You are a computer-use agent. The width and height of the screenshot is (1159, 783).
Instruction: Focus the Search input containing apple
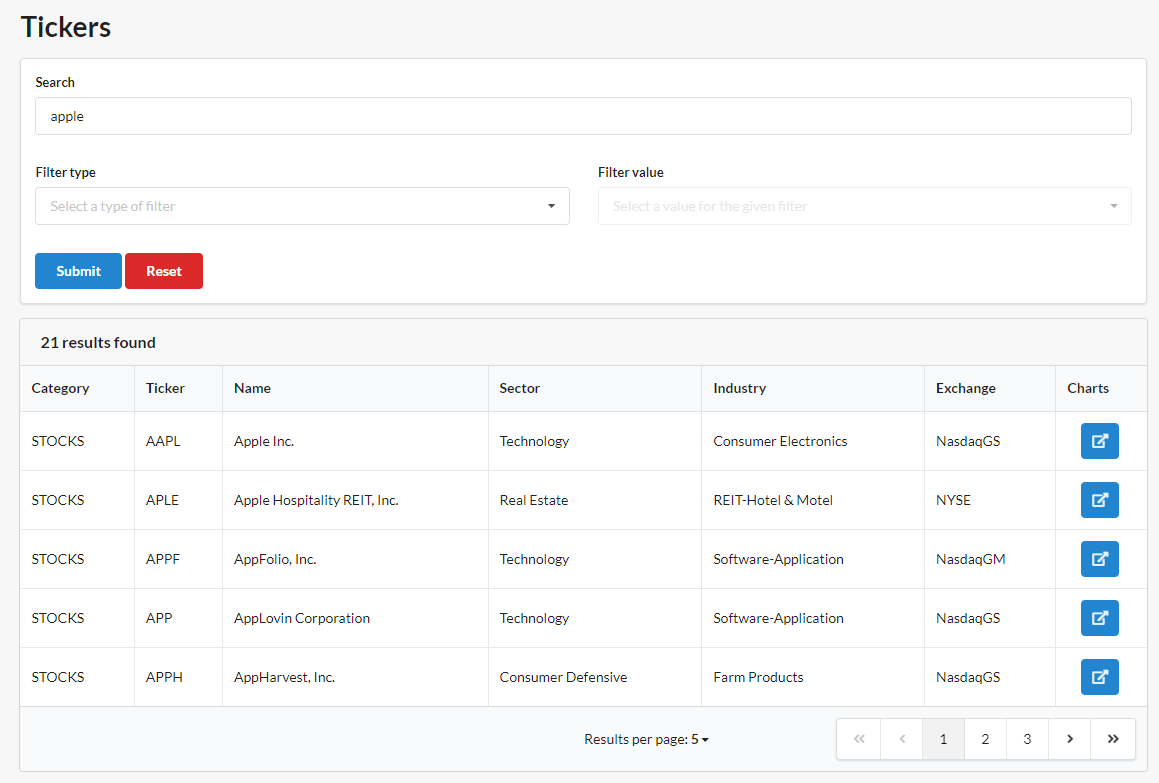pos(583,116)
